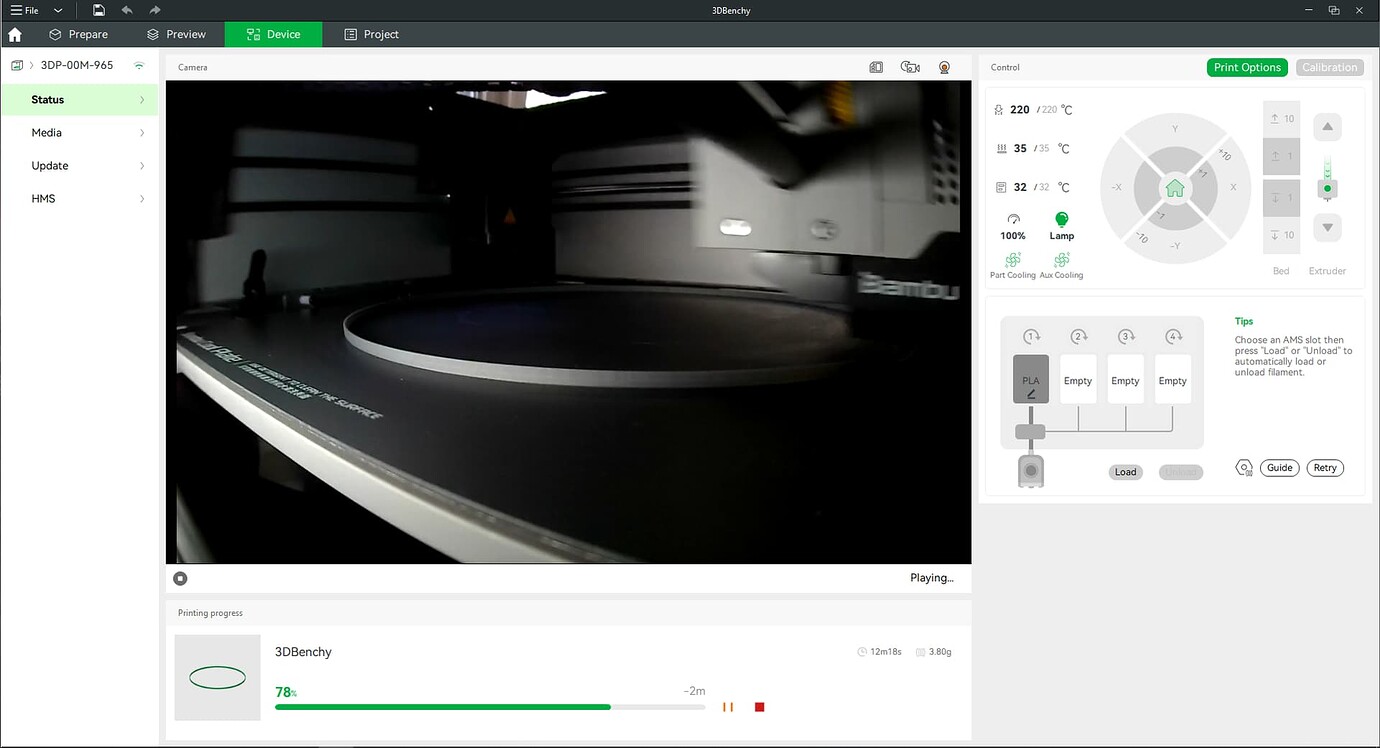1380x748 pixels.
Task: Click the AMS slot 3 refresh icon
Action: pos(1127,337)
